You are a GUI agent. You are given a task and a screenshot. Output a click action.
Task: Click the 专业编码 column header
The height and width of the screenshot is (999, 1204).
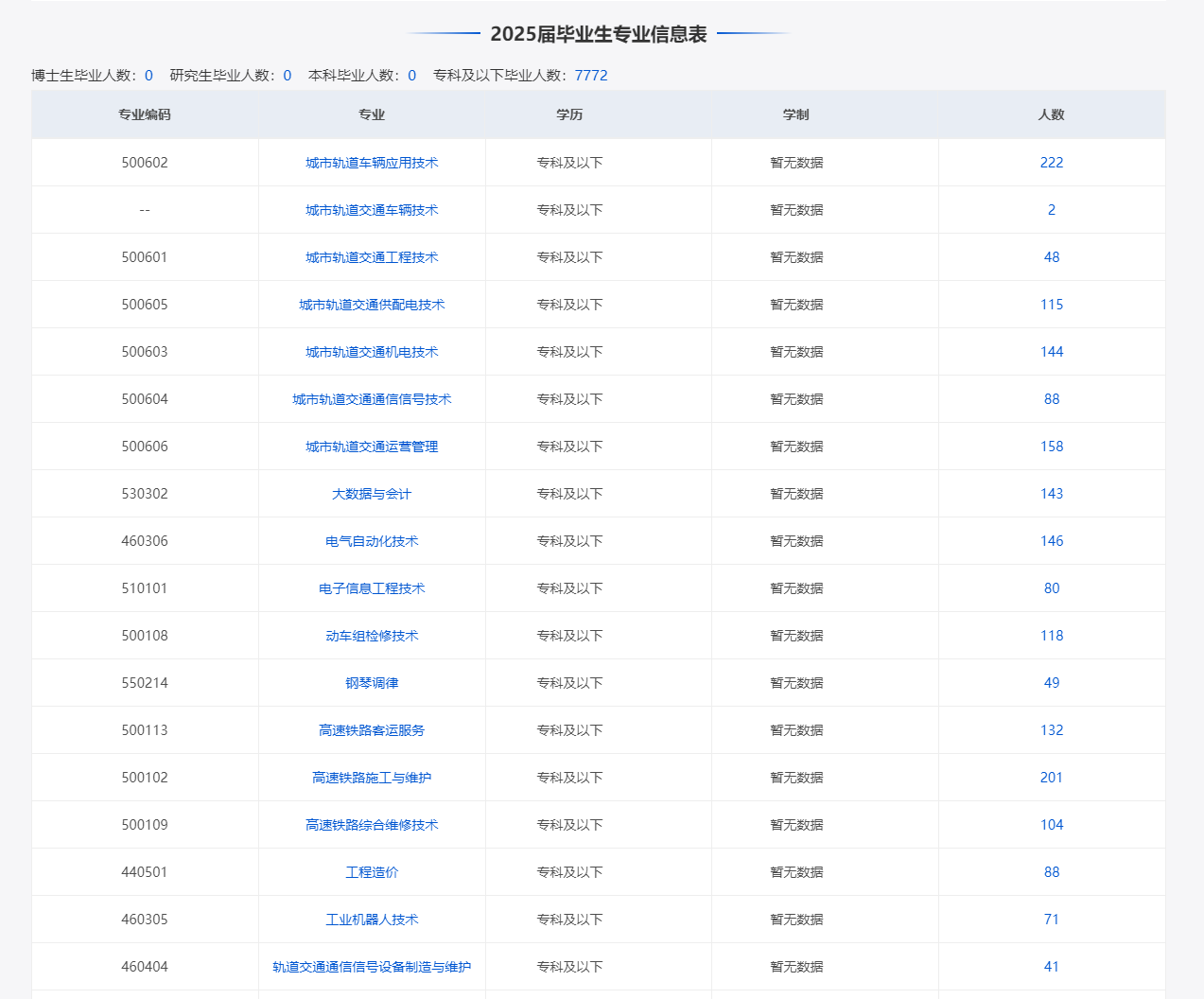click(145, 114)
